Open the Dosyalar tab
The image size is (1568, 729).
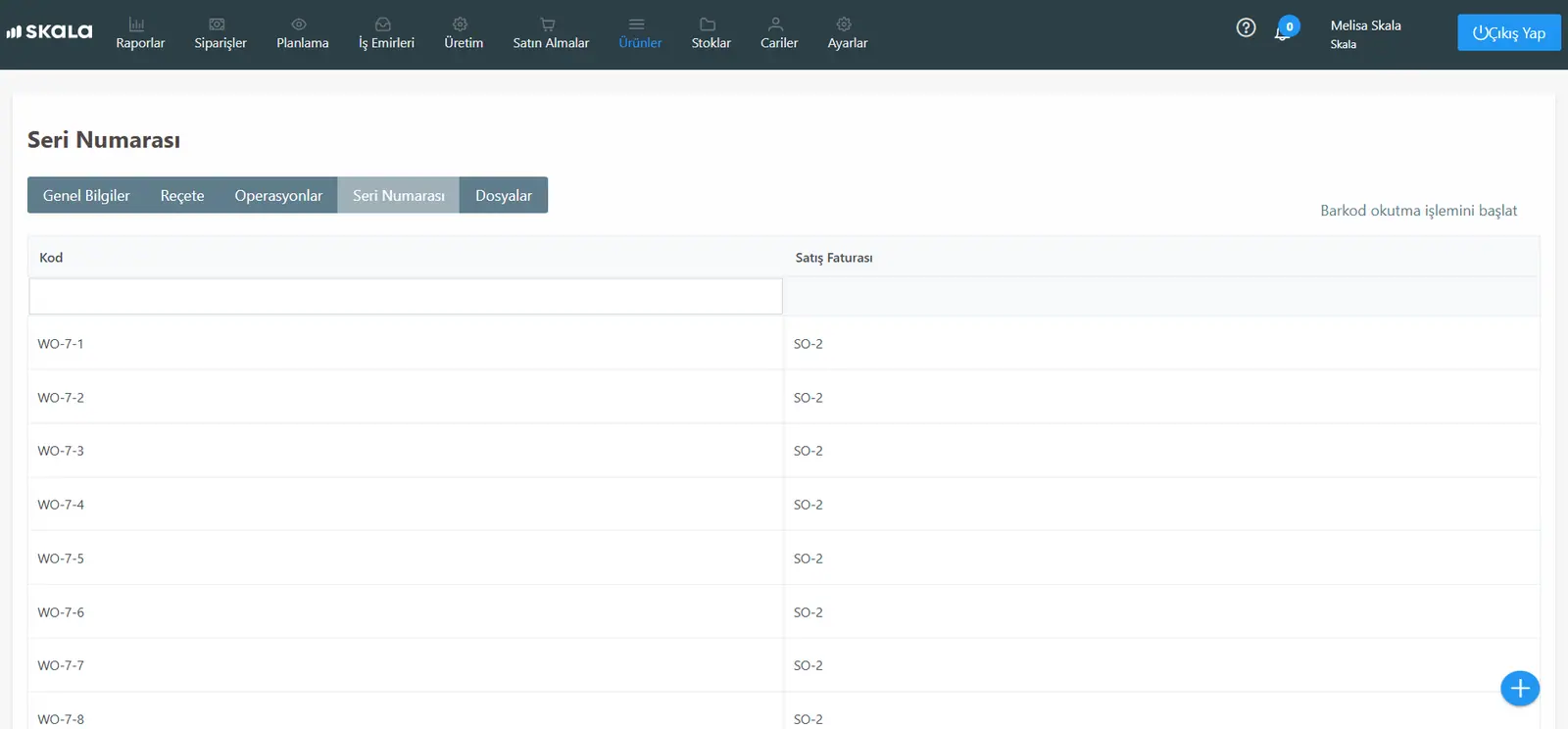coord(504,195)
